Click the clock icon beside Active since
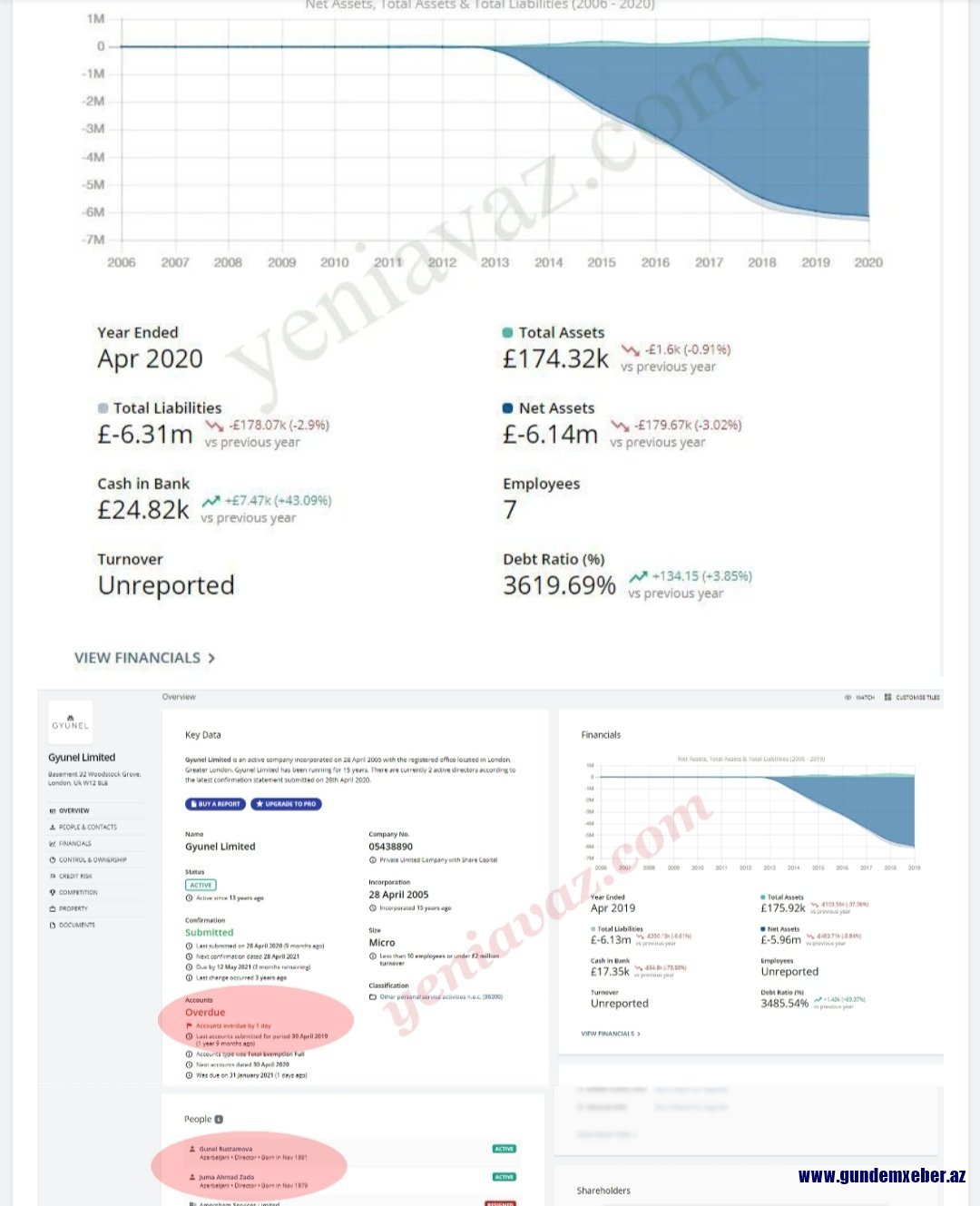The width and height of the screenshot is (980, 1206). pyautogui.click(x=190, y=897)
